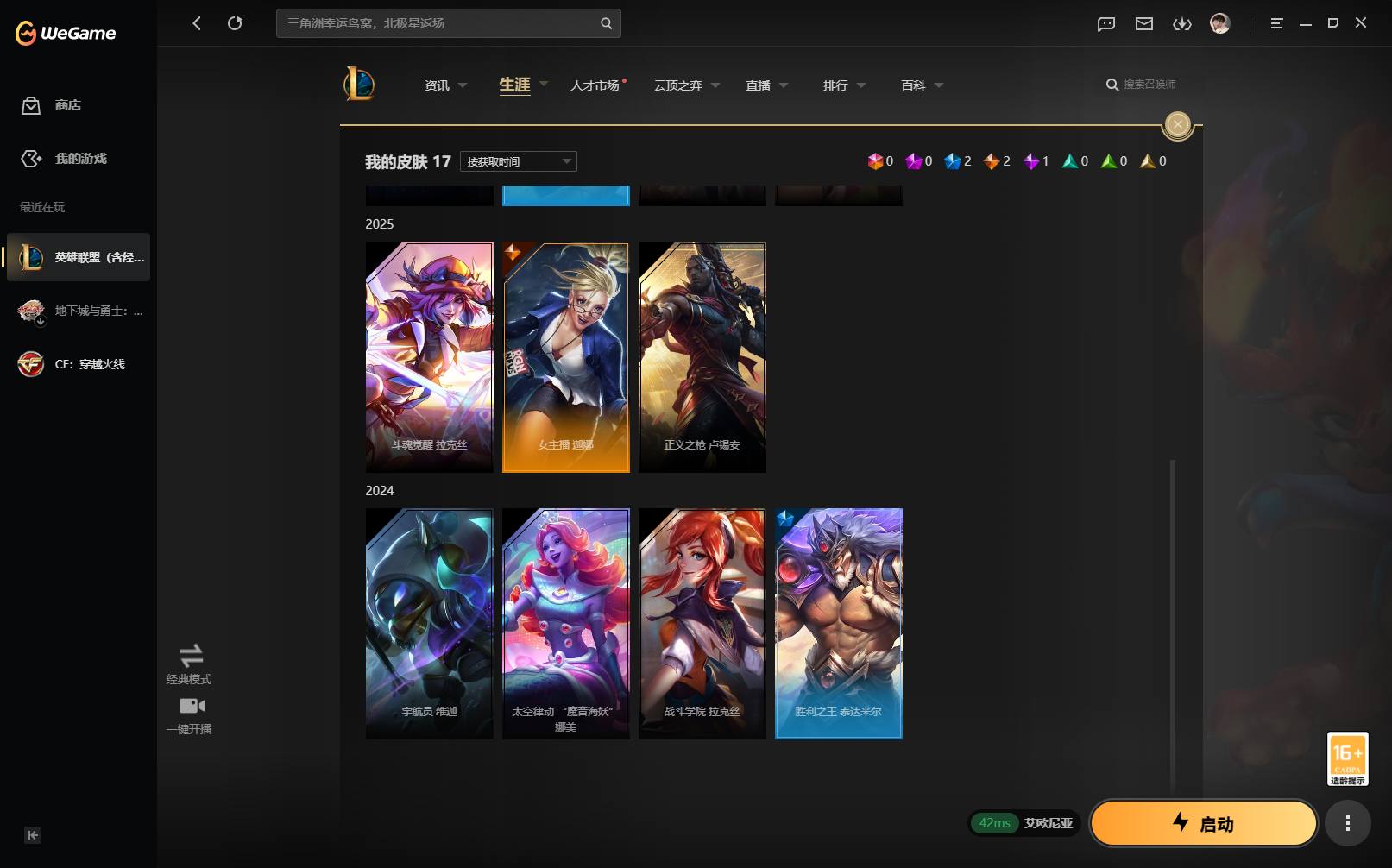Click the 42ms ping indicator
Viewport: 1392px width, 868px height.
tap(994, 823)
